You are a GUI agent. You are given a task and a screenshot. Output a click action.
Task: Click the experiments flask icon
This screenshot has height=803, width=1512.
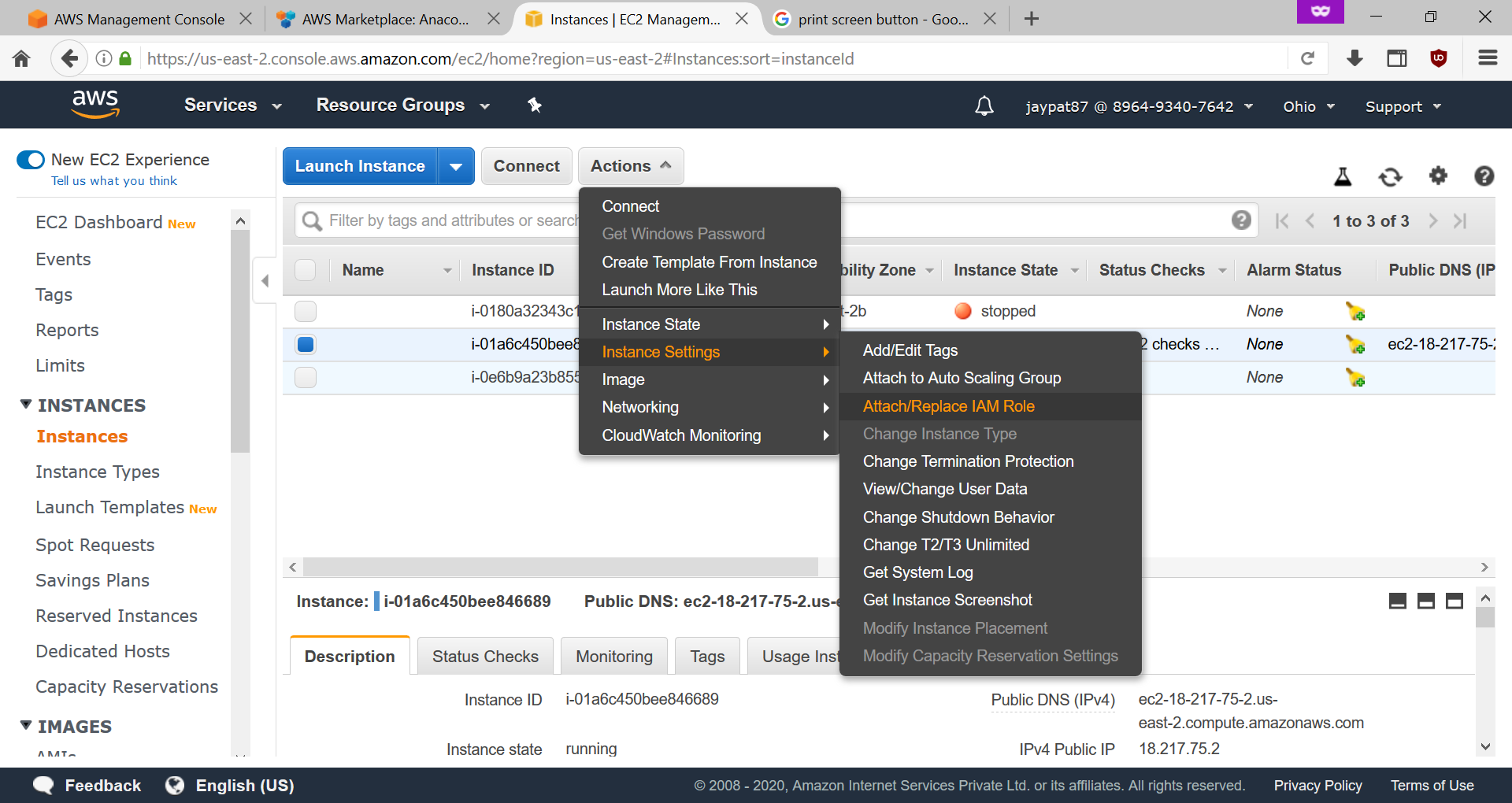pos(1343,176)
